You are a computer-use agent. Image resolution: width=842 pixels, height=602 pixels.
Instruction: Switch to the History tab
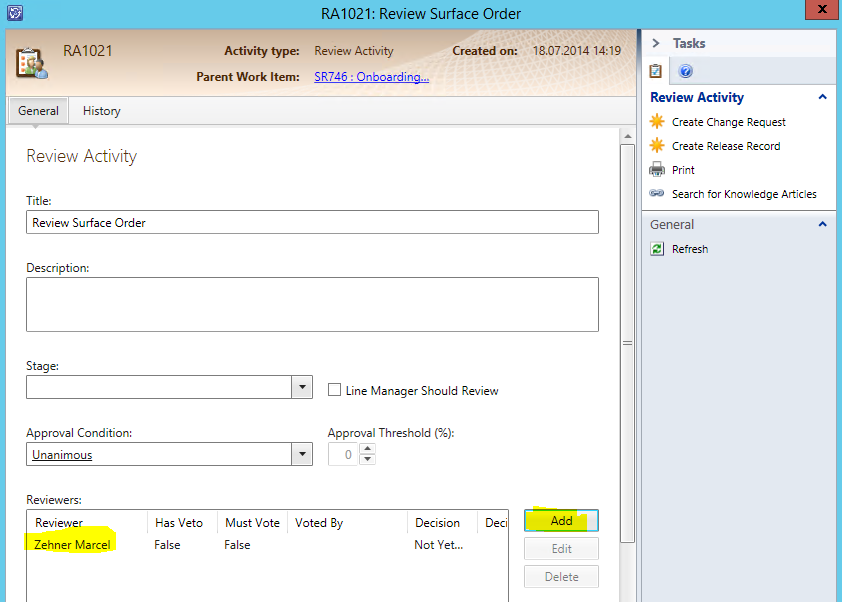point(101,111)
